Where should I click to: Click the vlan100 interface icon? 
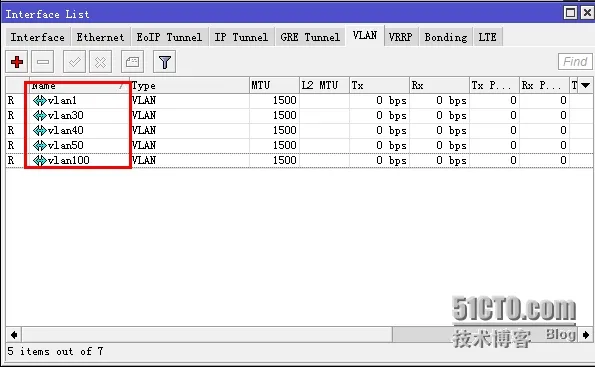39,161
